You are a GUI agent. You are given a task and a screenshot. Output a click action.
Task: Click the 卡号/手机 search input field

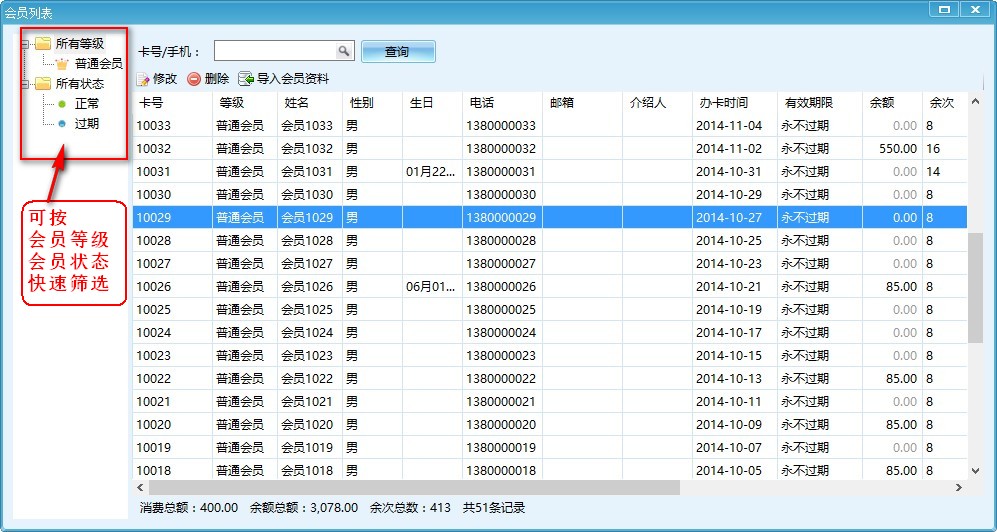point(273,51)
